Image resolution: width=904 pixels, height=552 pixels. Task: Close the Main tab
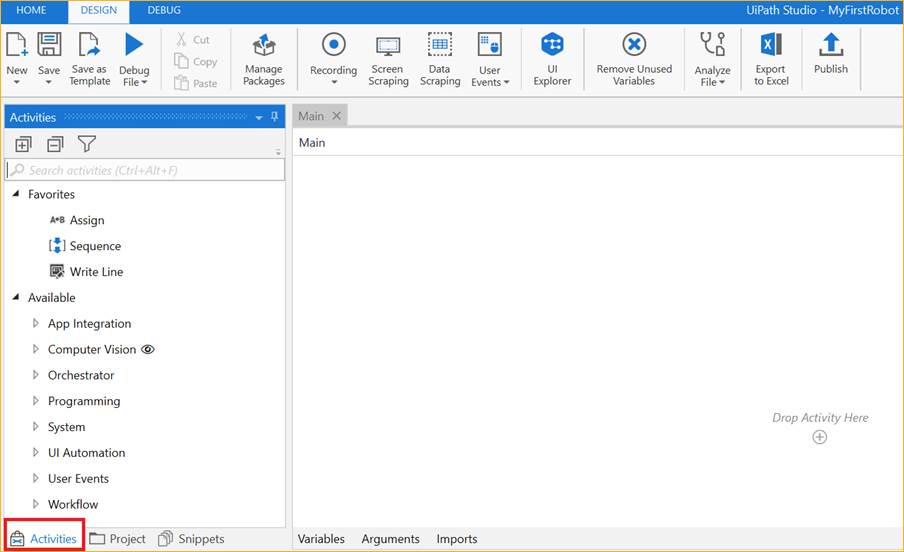337,116
